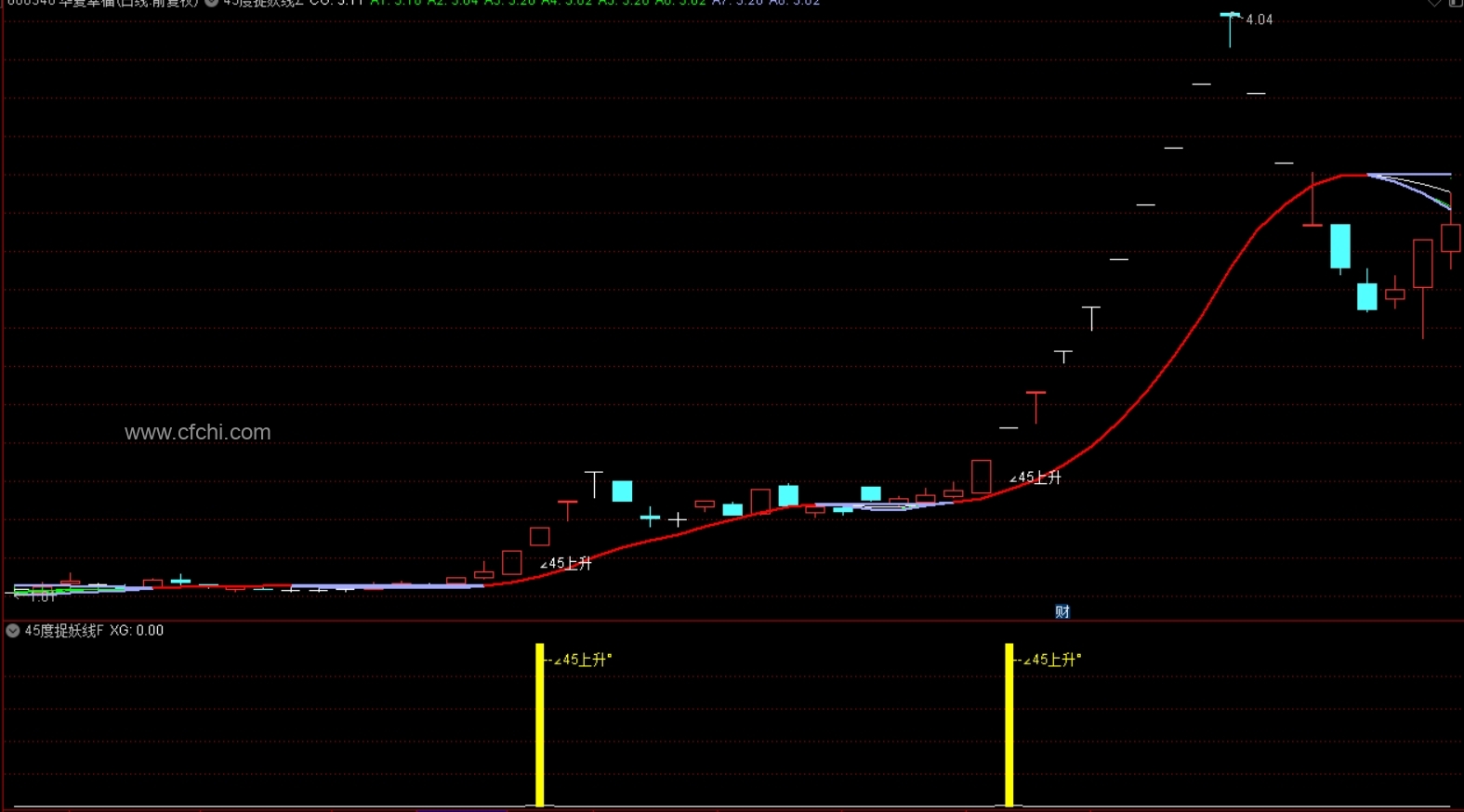Open settings icon beside 45度捉妖线F indicator
This screenshot has height=812, width=1464.
[13, 631]
